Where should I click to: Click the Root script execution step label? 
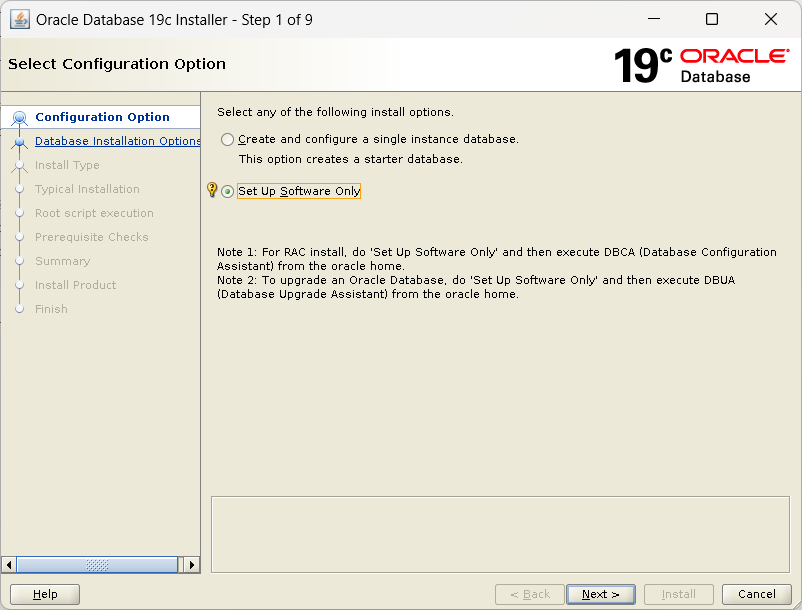coord(94,213)
